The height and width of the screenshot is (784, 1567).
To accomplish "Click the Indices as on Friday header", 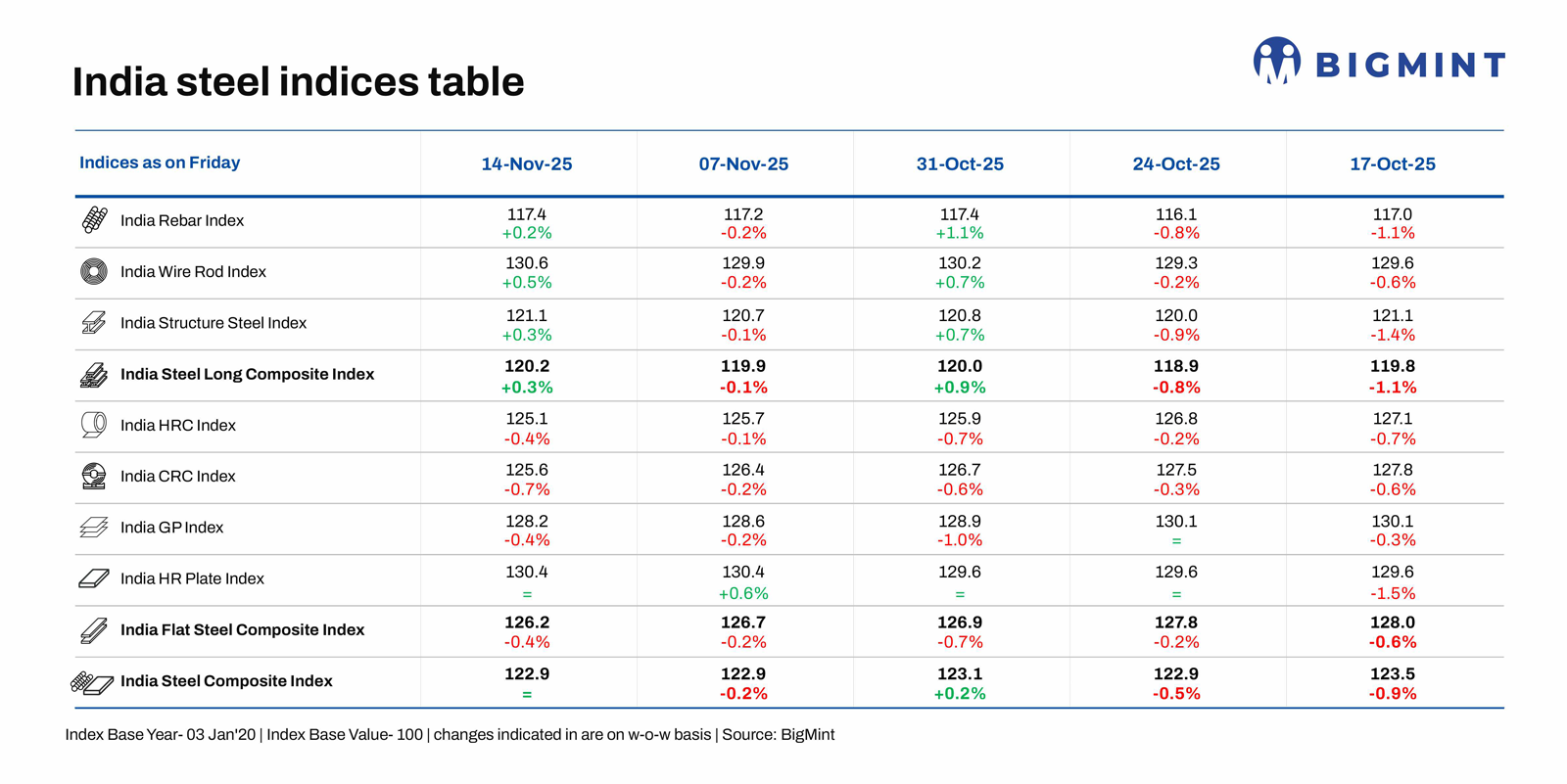I will [160, 162].
